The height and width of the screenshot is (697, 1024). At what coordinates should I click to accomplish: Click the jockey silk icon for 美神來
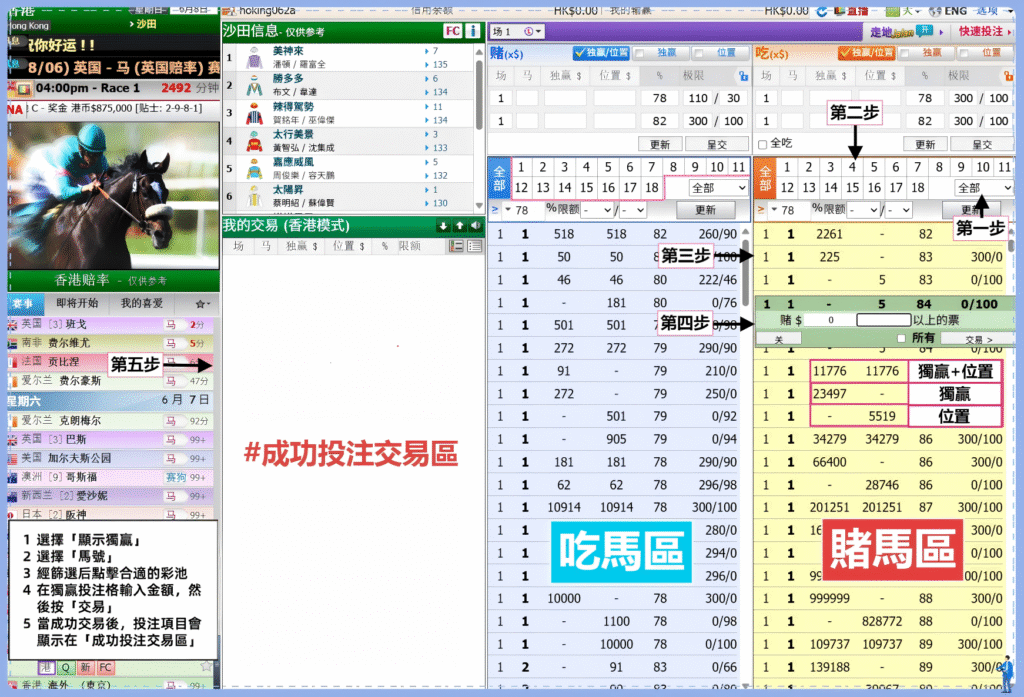point(254,58)
